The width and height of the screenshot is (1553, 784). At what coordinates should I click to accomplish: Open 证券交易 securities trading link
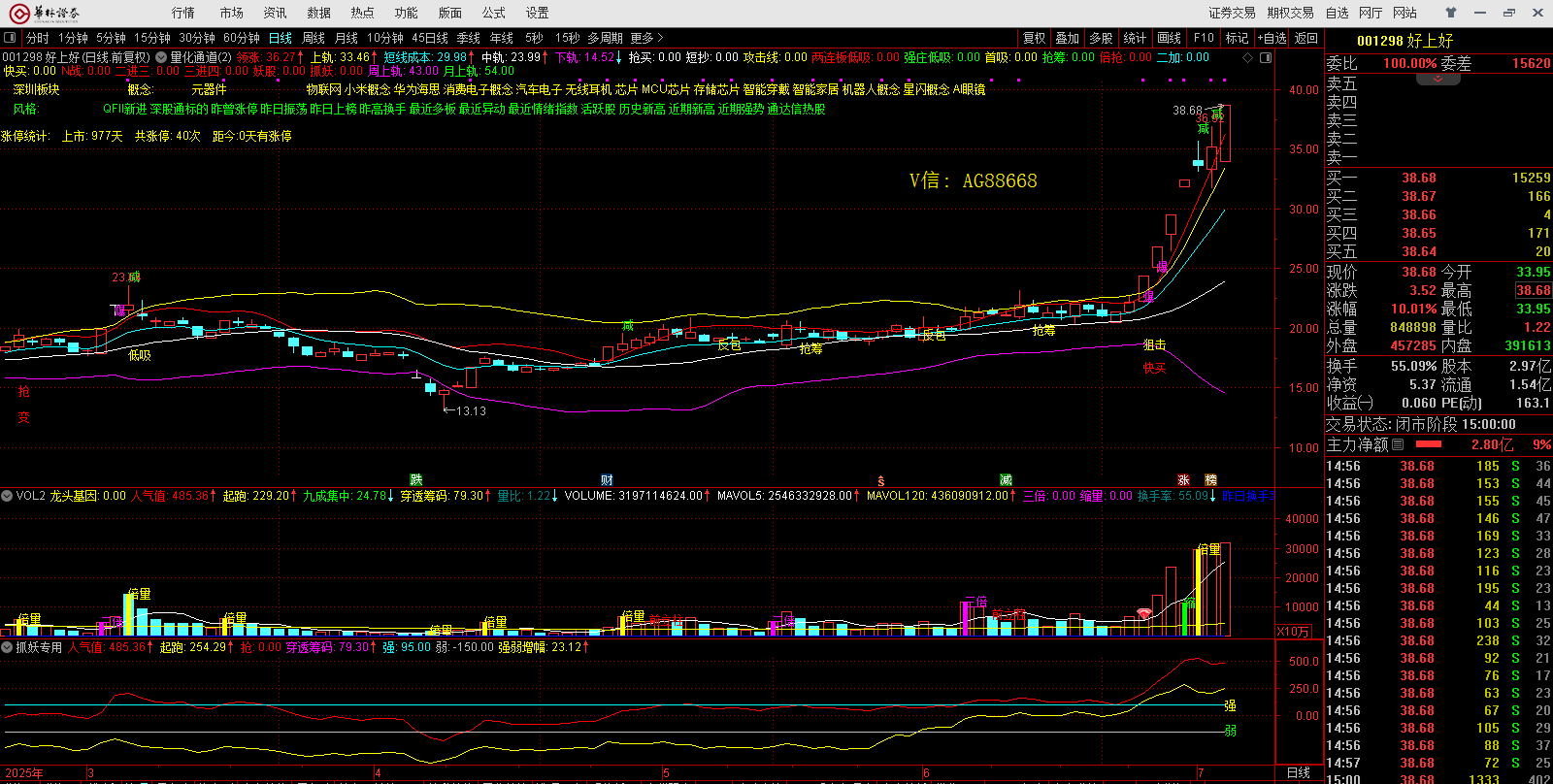(1232, 13)
